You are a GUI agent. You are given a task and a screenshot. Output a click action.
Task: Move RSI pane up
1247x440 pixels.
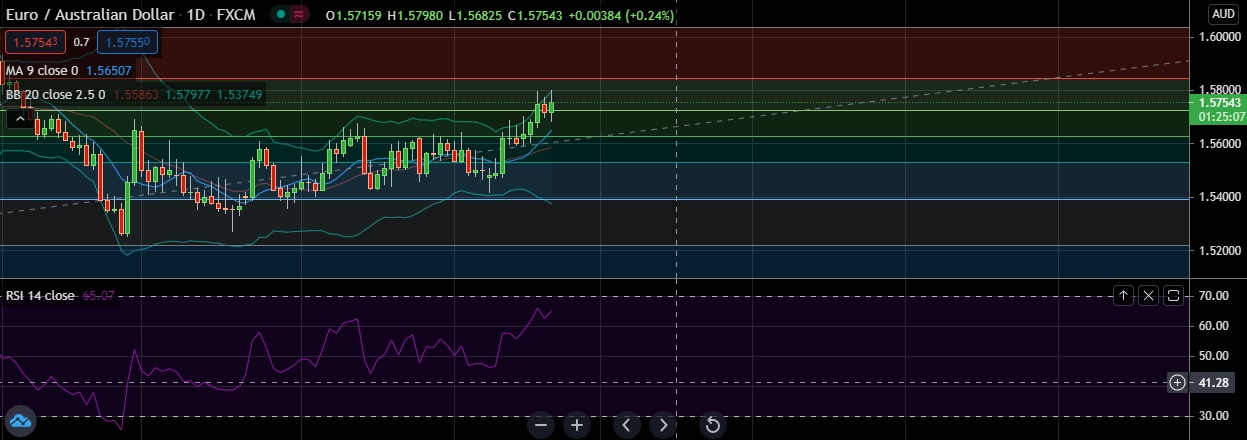(1123, 296)
